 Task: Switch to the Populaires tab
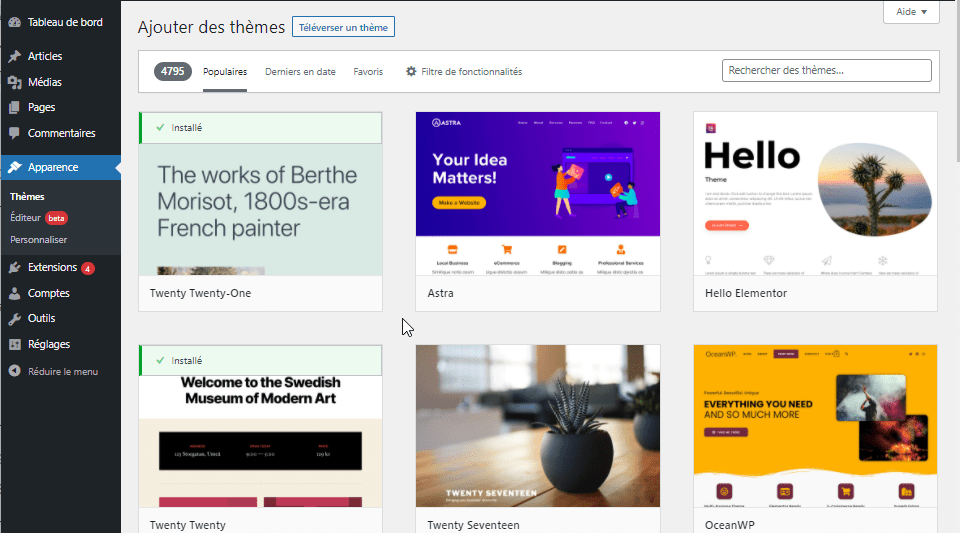(x=225, y=72)
